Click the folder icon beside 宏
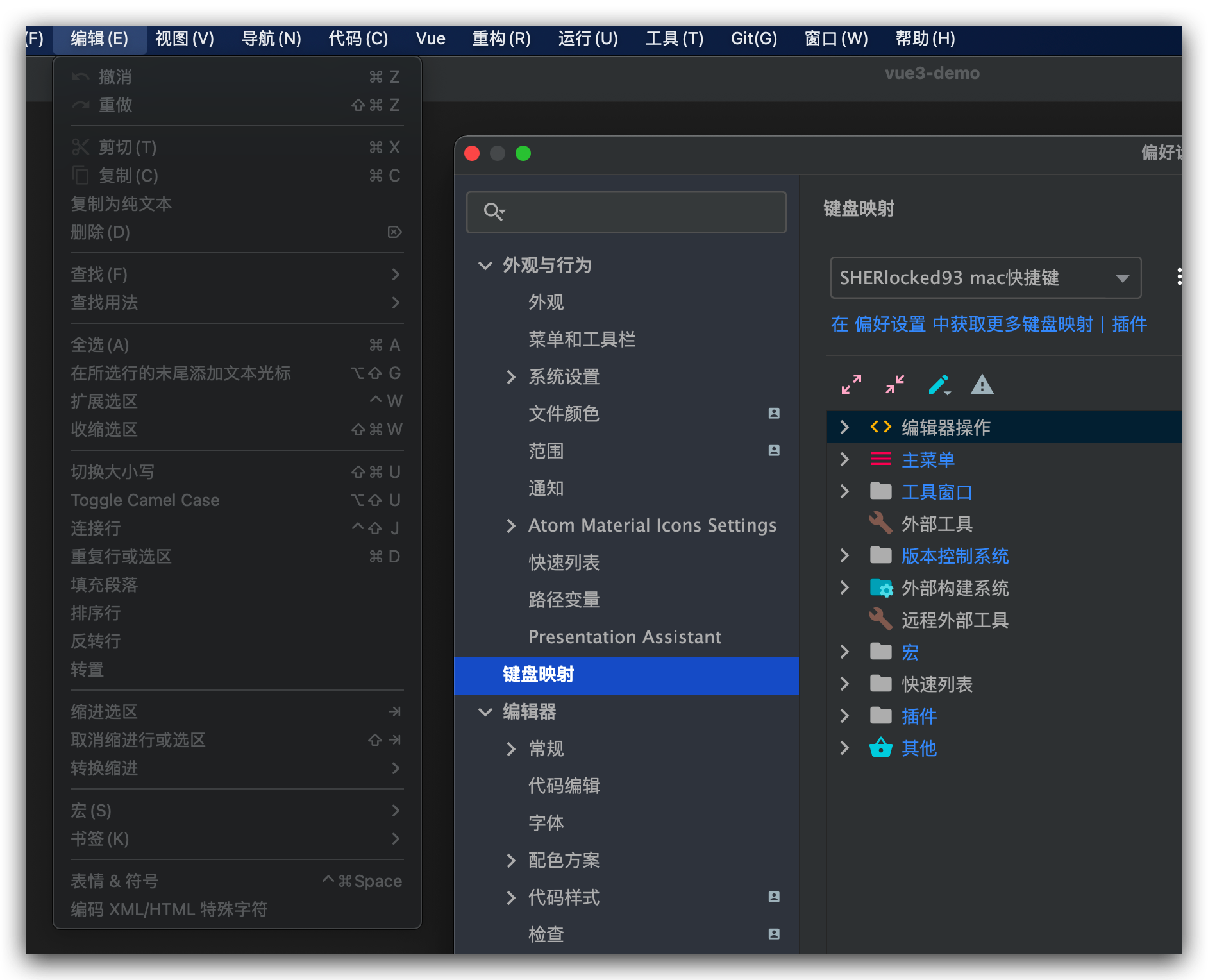 pyautogui.click(x=881, y=652)
